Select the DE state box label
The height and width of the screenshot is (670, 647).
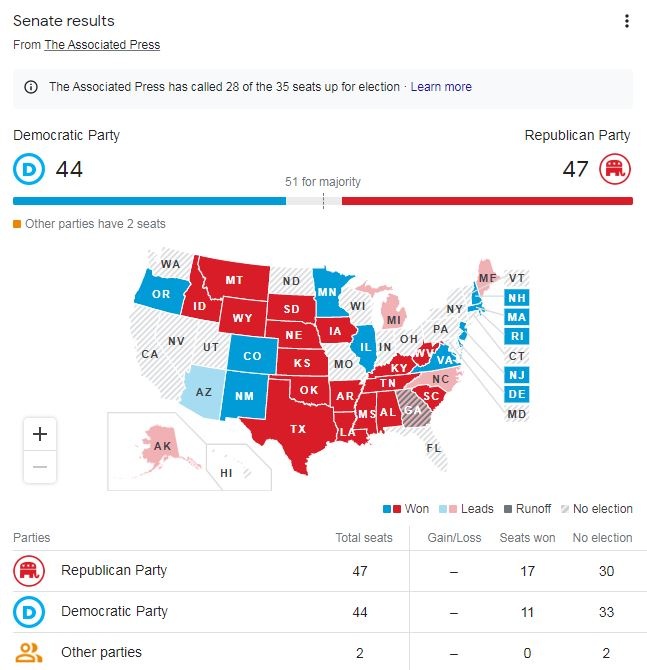point(517,394)
